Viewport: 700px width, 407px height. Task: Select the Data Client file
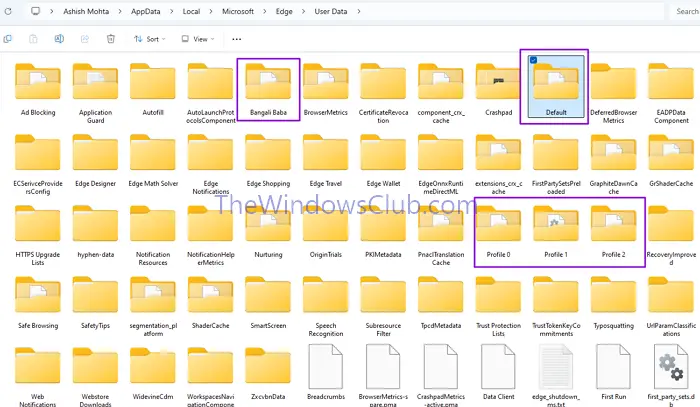tap(498, 372)
